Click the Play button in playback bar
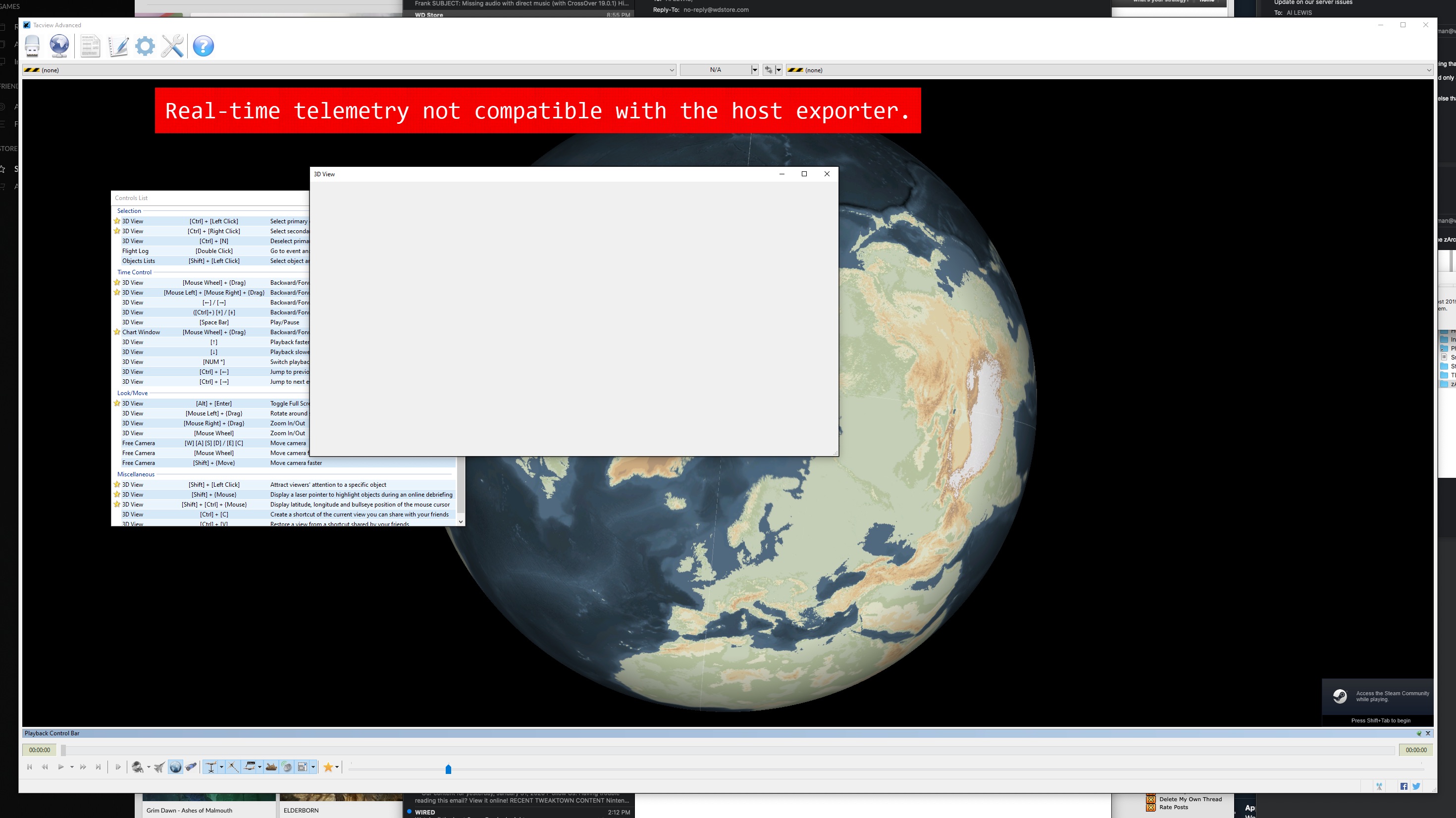The height and width of the screenshot is (818, 1456). 60,767
